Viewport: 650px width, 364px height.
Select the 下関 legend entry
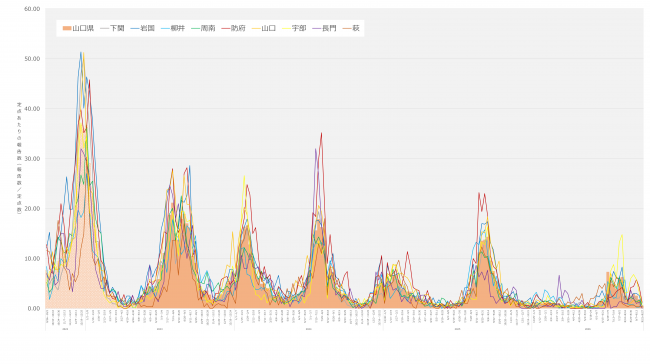click(112, 29)
